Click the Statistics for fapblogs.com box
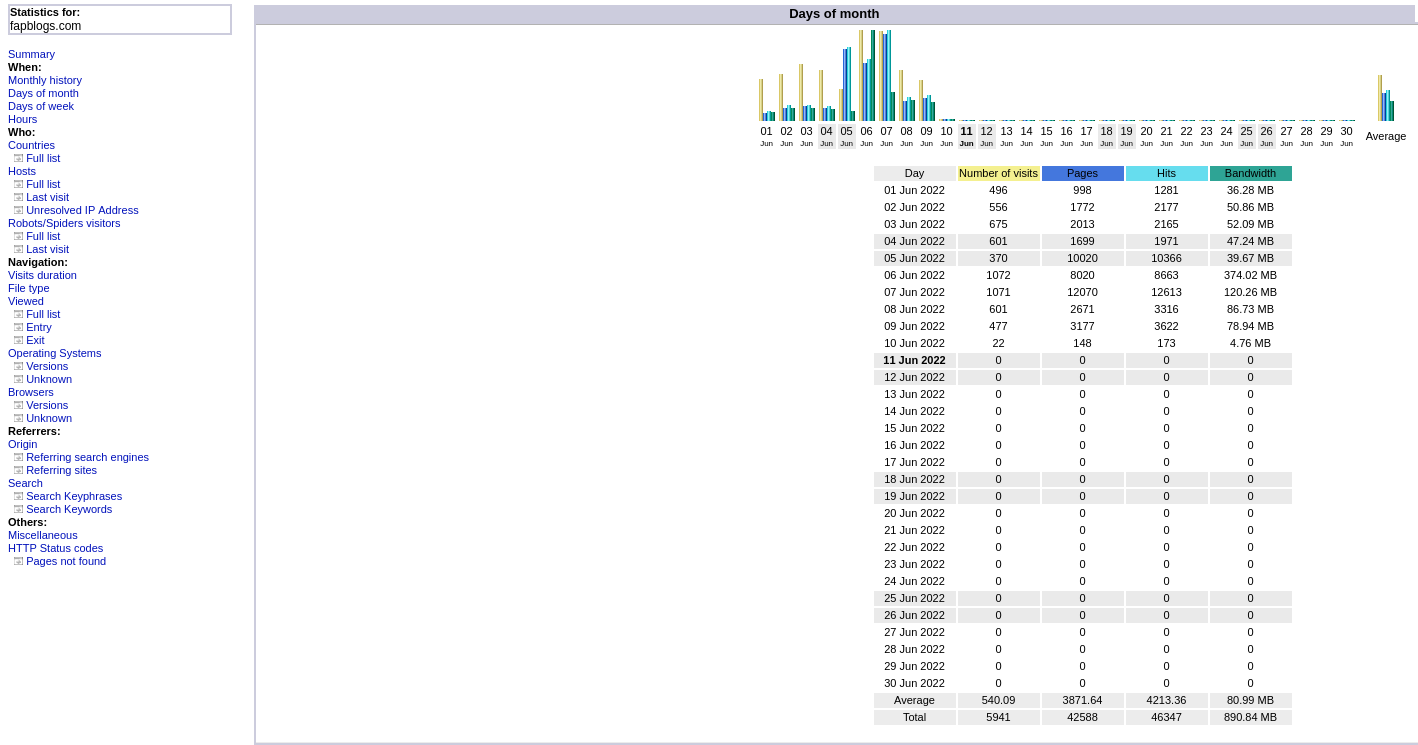Screen dimensions: 1418x745 [120, 19]
